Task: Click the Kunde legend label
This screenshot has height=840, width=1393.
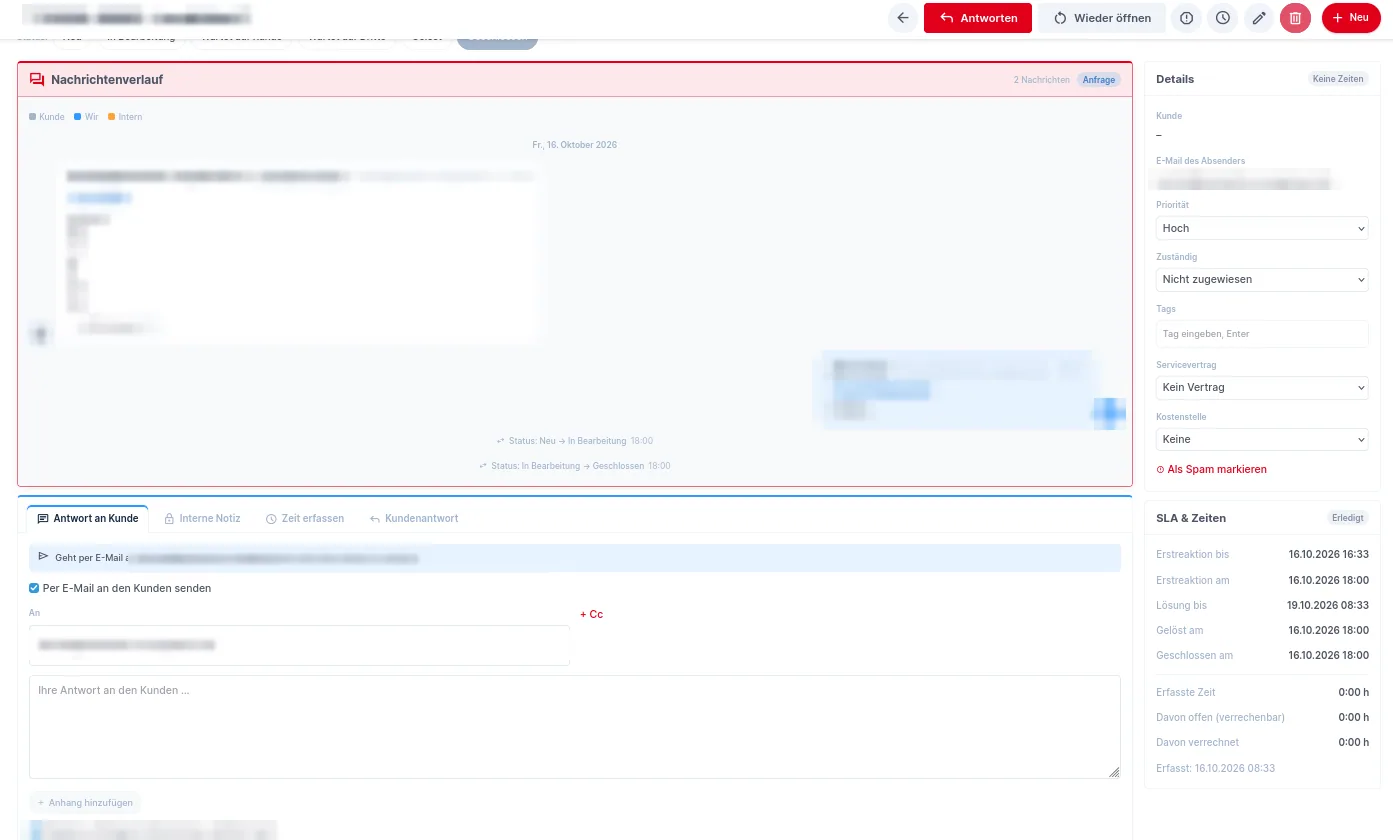Action: [x=47, y=117]
